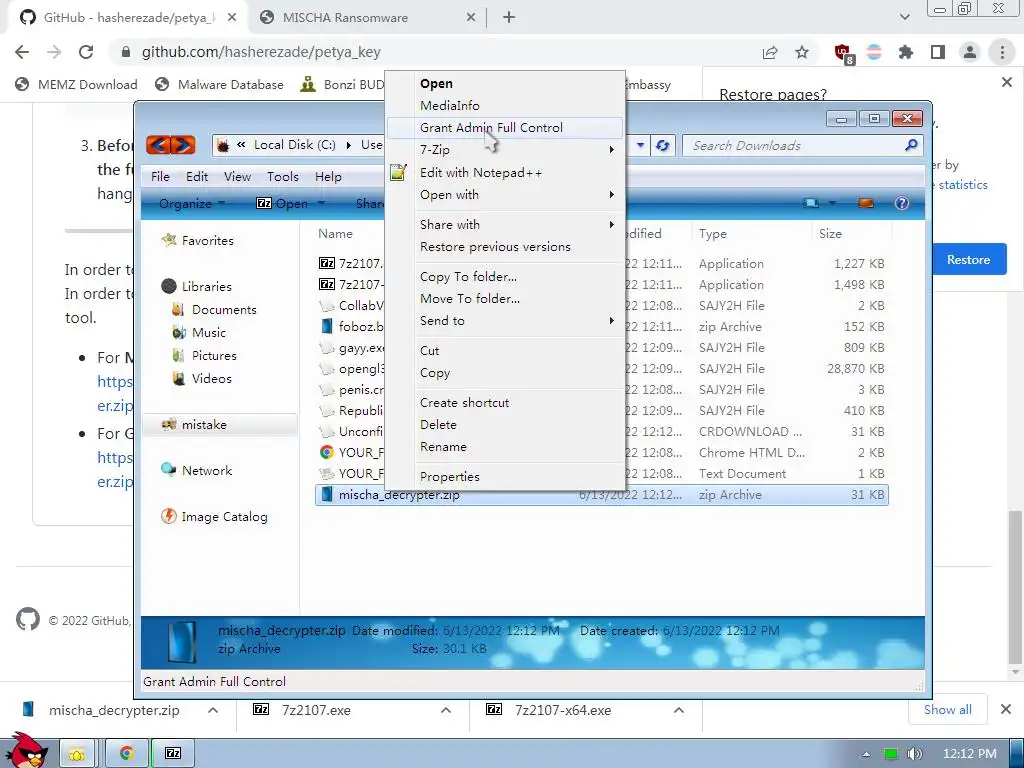Viewport: 1024px width, 768px height.
Task: Expand the Send to submenu
Action: click(505, 321)
